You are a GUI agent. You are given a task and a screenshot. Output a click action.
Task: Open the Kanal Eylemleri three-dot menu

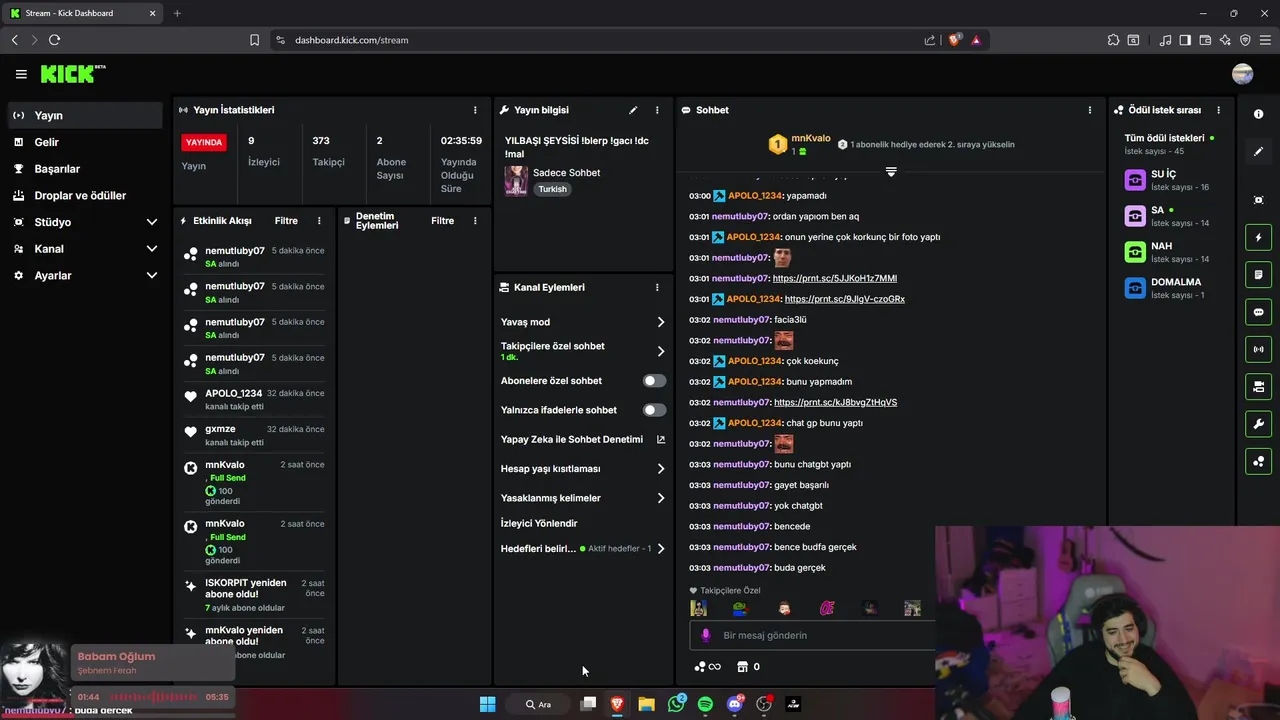657,287
